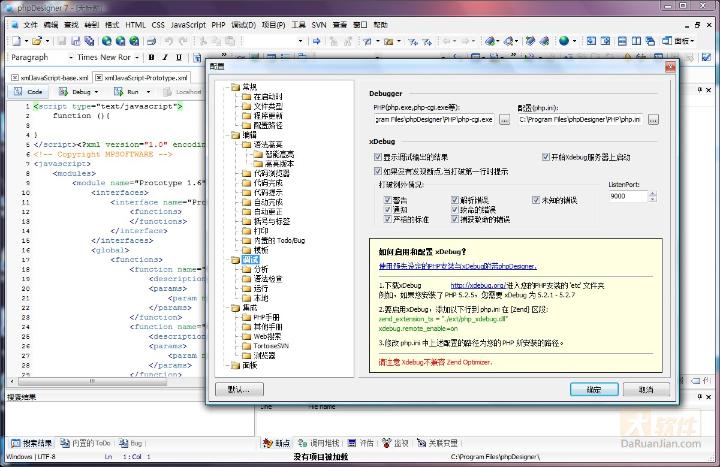Toggle 如果没有发现断点 first-line break checkbox

tap(378, 171)
